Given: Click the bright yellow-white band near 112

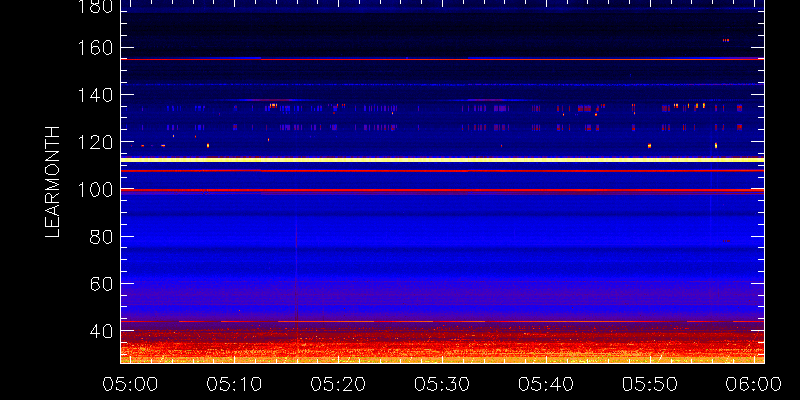Looking at the screenshot, I should click(x=442, y=160).
